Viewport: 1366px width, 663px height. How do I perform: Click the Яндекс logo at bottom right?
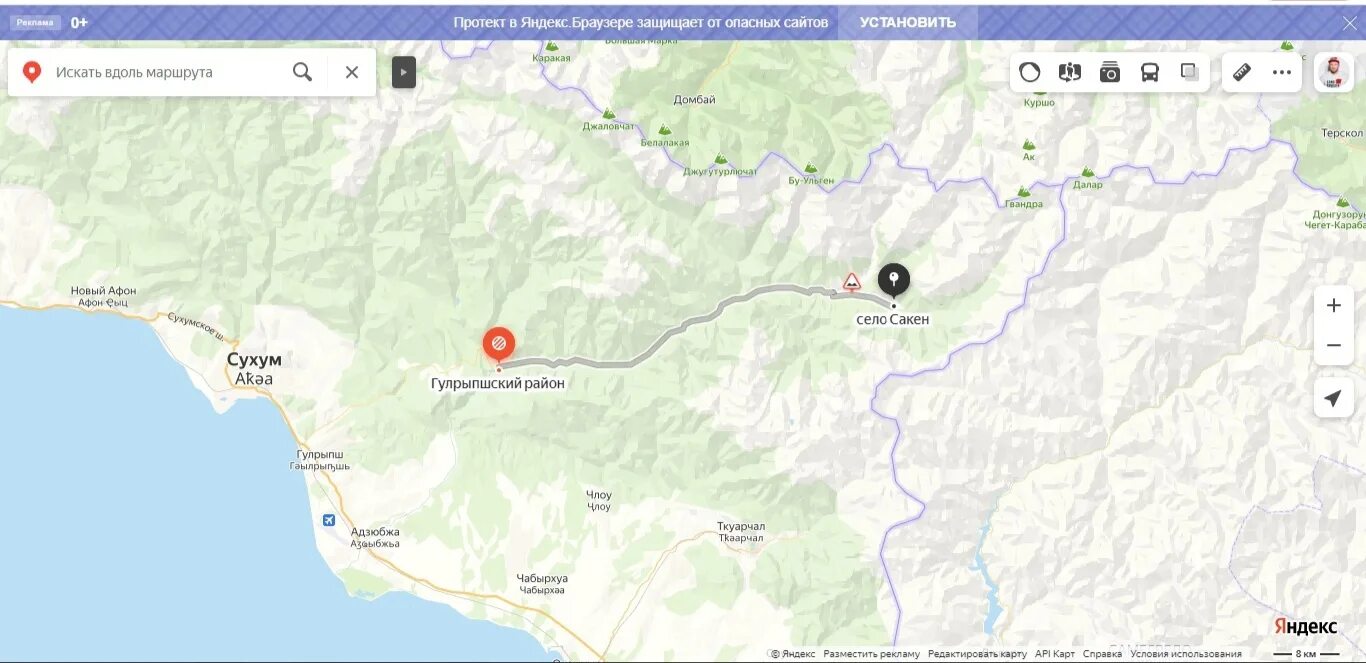coord(1305,626)
